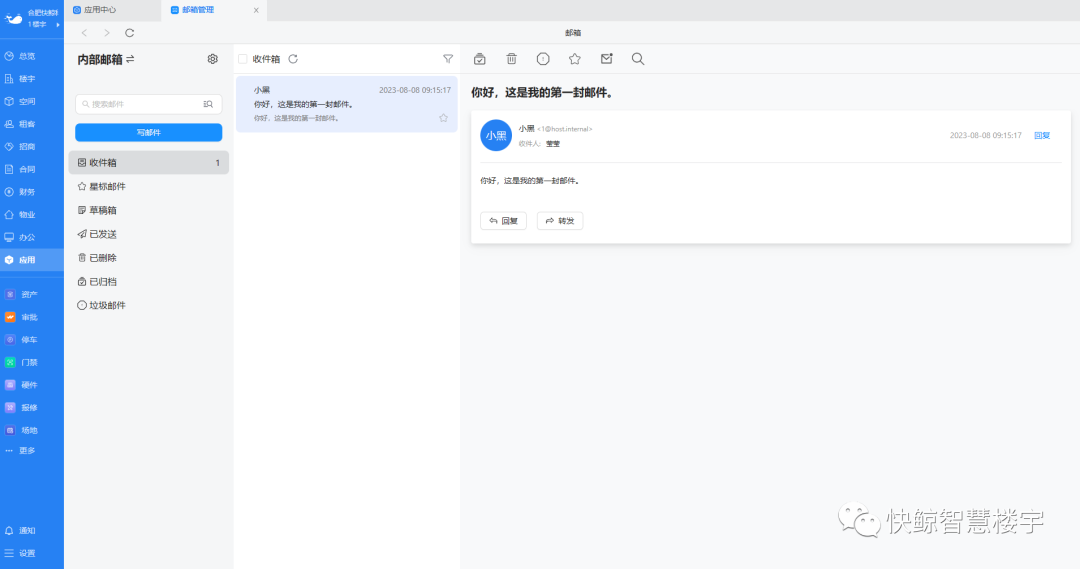Screen dimensions: 1080x569
Task: Open the mailbox settings gear
Action: pos(212,59)
